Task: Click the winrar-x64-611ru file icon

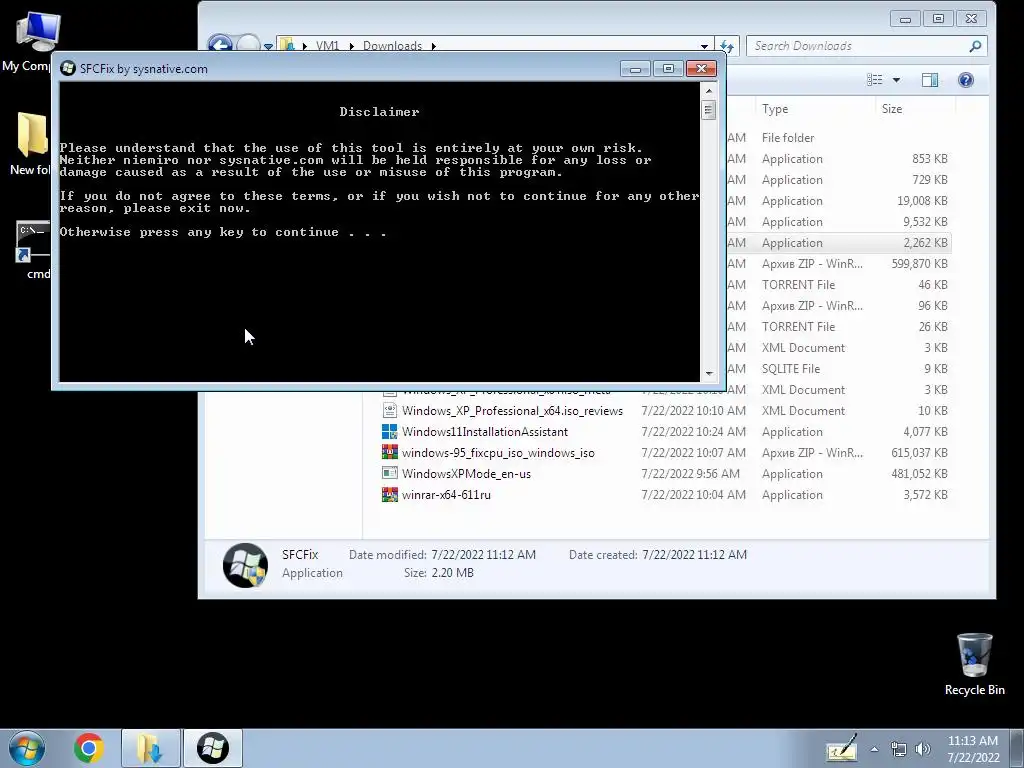Action: click(x=389, y=494)
